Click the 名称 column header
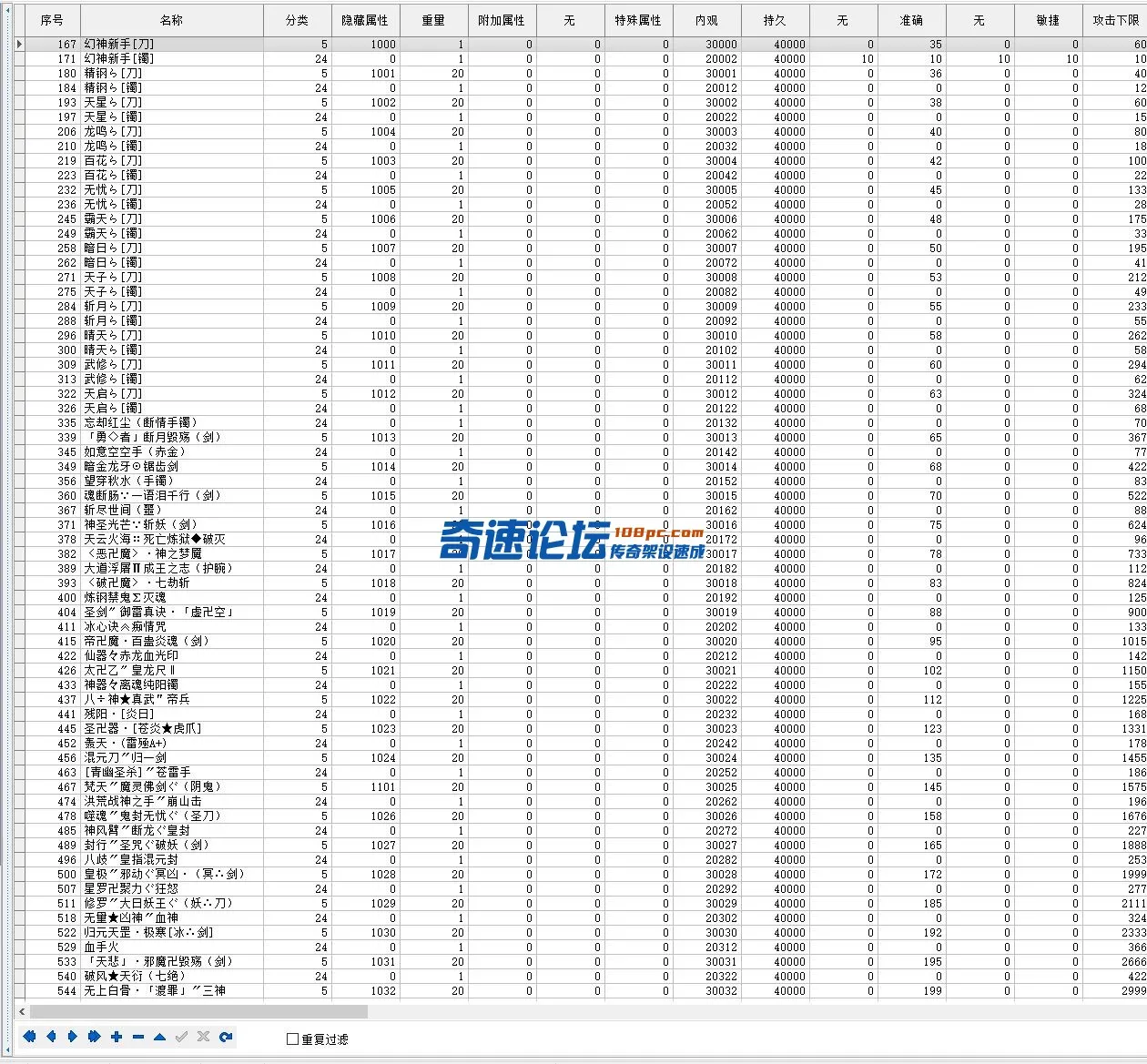 point(172,20)
